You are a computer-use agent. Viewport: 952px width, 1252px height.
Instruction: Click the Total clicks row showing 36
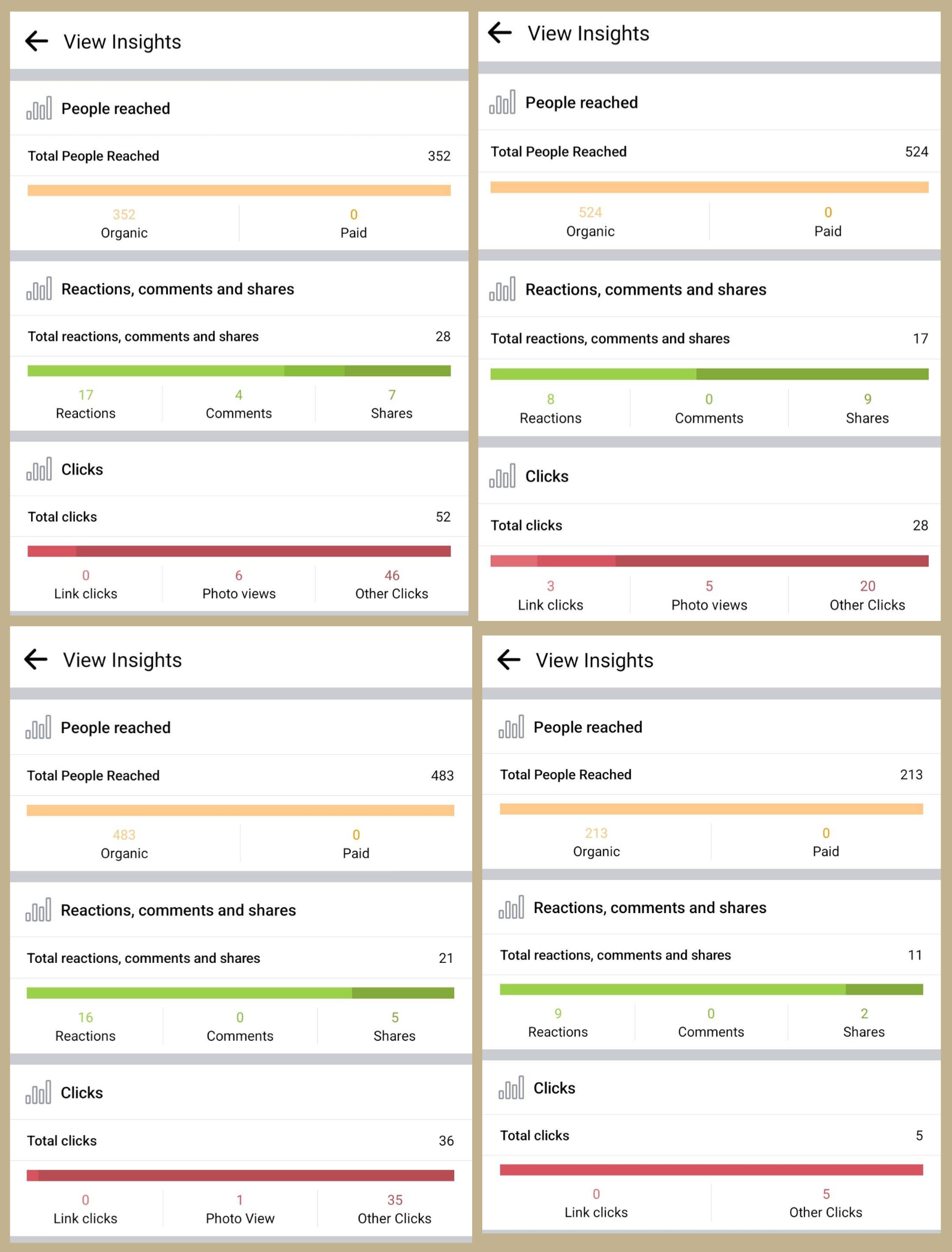(x=240, y=1140)
